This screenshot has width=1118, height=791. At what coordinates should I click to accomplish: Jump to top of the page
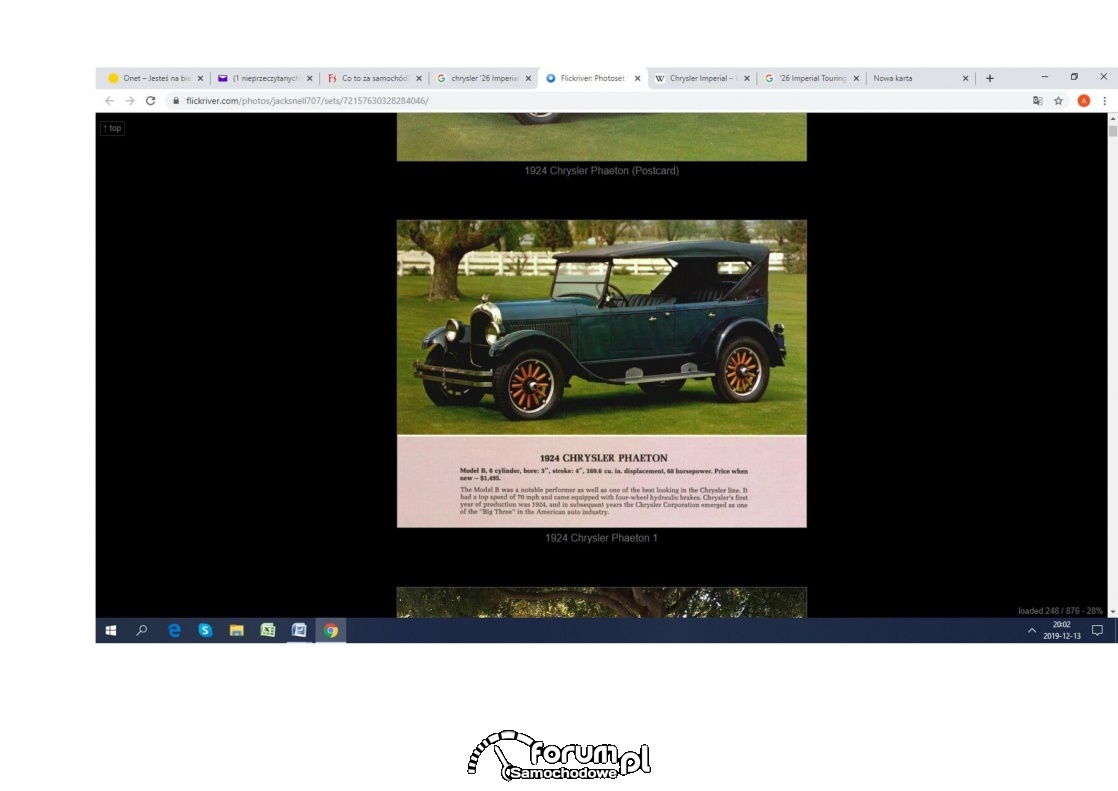pos(113,128)
